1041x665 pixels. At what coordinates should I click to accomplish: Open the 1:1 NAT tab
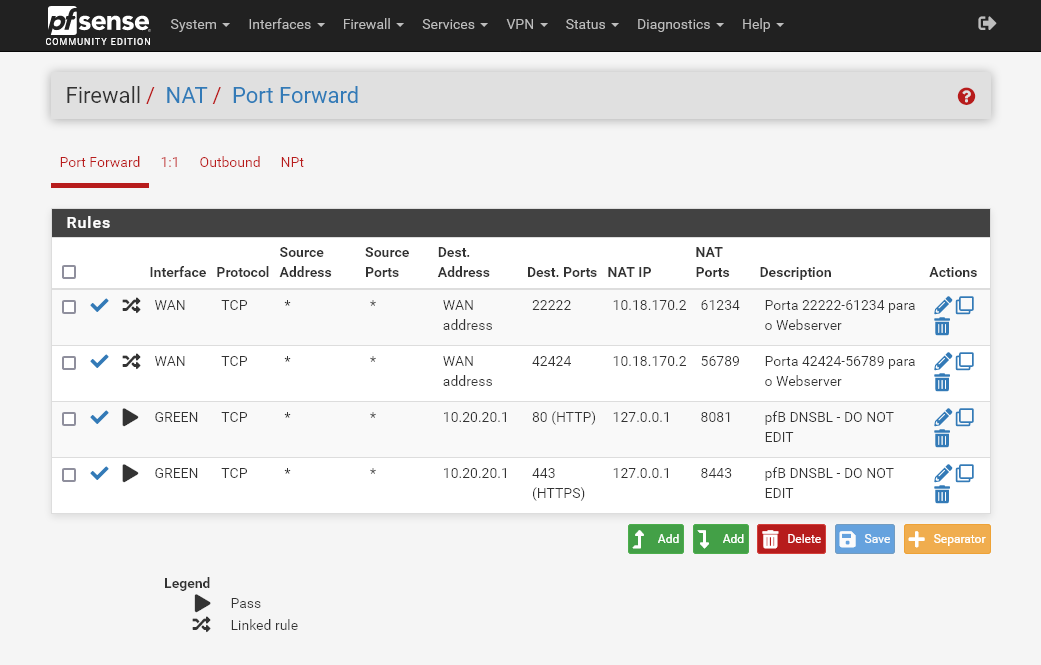[169, 162]
